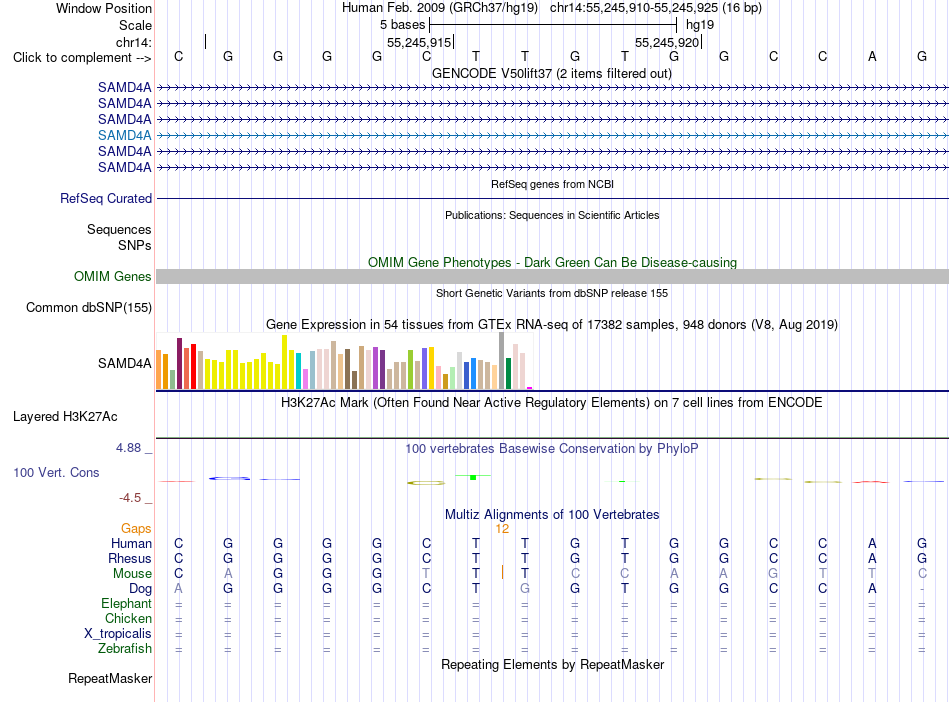Click the Dog alignment row label

140,589
